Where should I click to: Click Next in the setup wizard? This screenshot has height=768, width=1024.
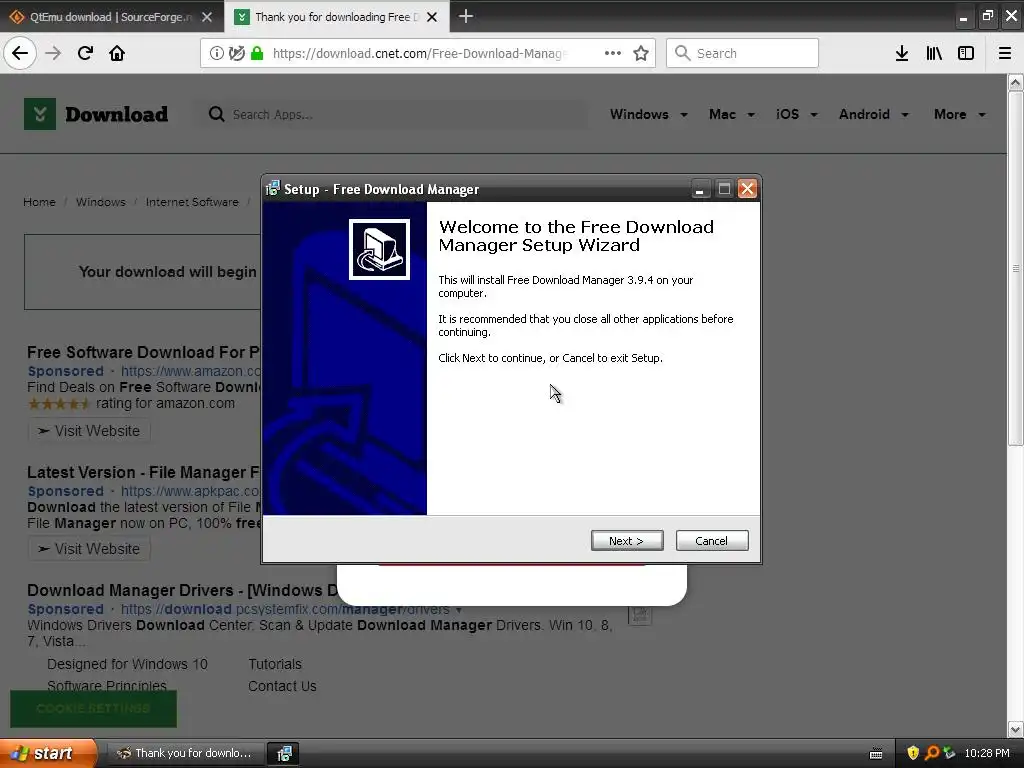[627, 541]
